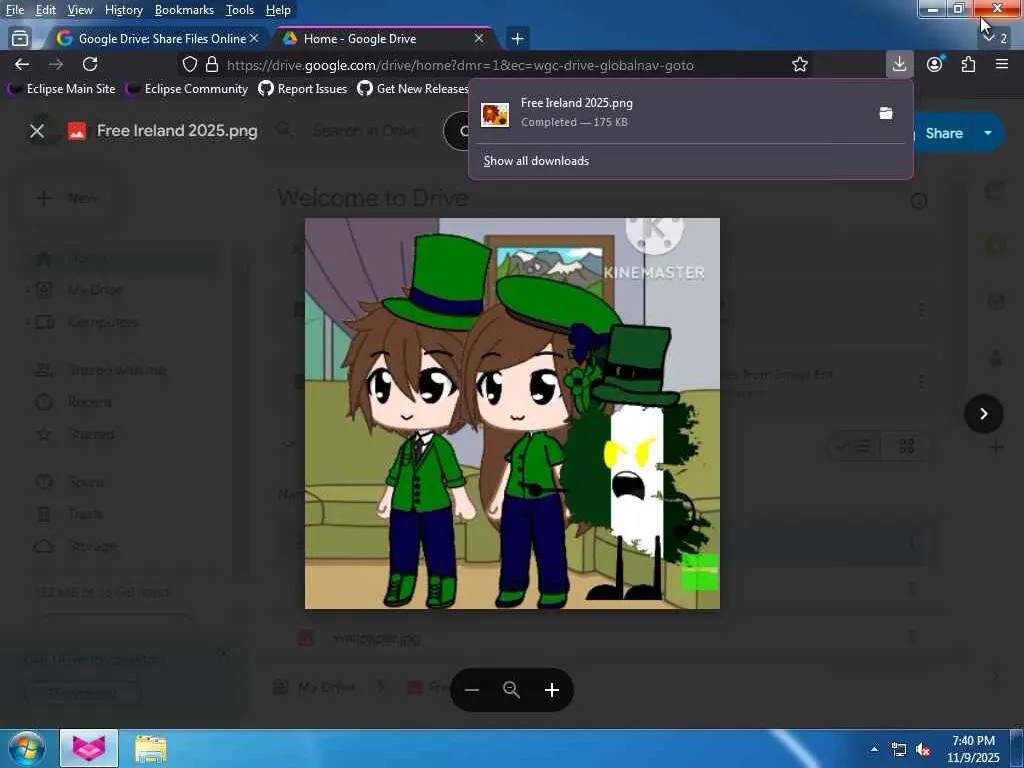The image size is (1024, 768).
Task: Show hidden system tray icons
Action: pos(874,749)
